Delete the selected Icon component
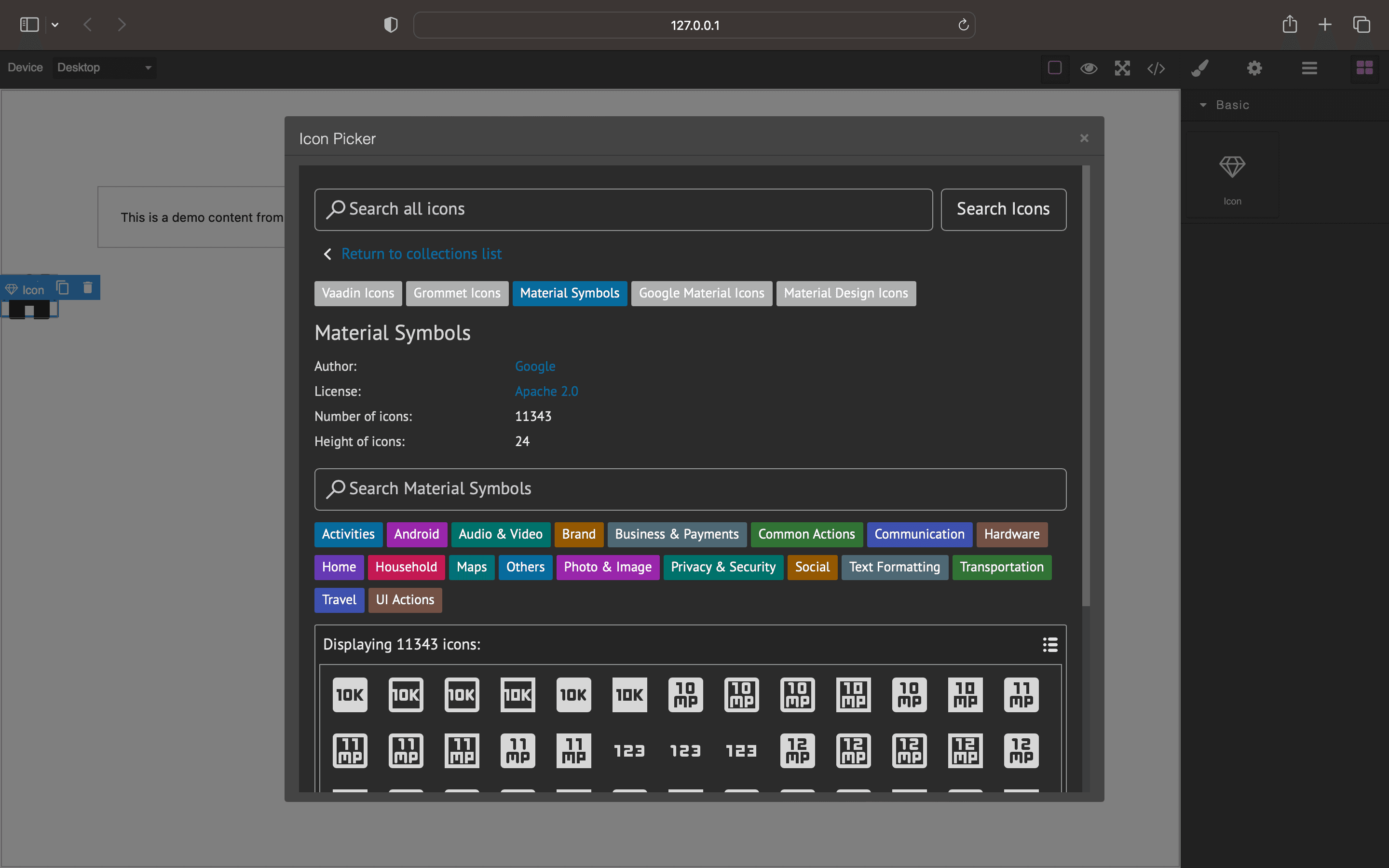The height and width of the screenshot is (868, 1389). (87, 287)
